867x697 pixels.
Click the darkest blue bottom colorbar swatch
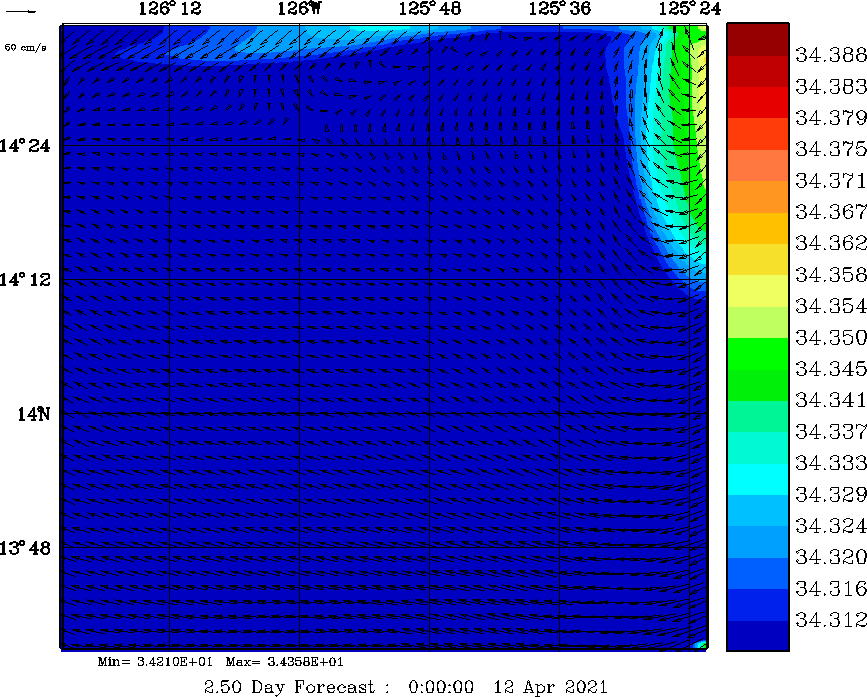(x=758, y=636)
